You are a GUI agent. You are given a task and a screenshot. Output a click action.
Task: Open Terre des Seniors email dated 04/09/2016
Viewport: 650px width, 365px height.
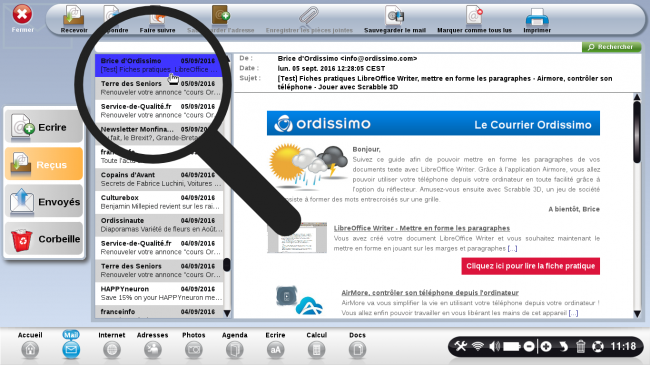pos(159,270)
